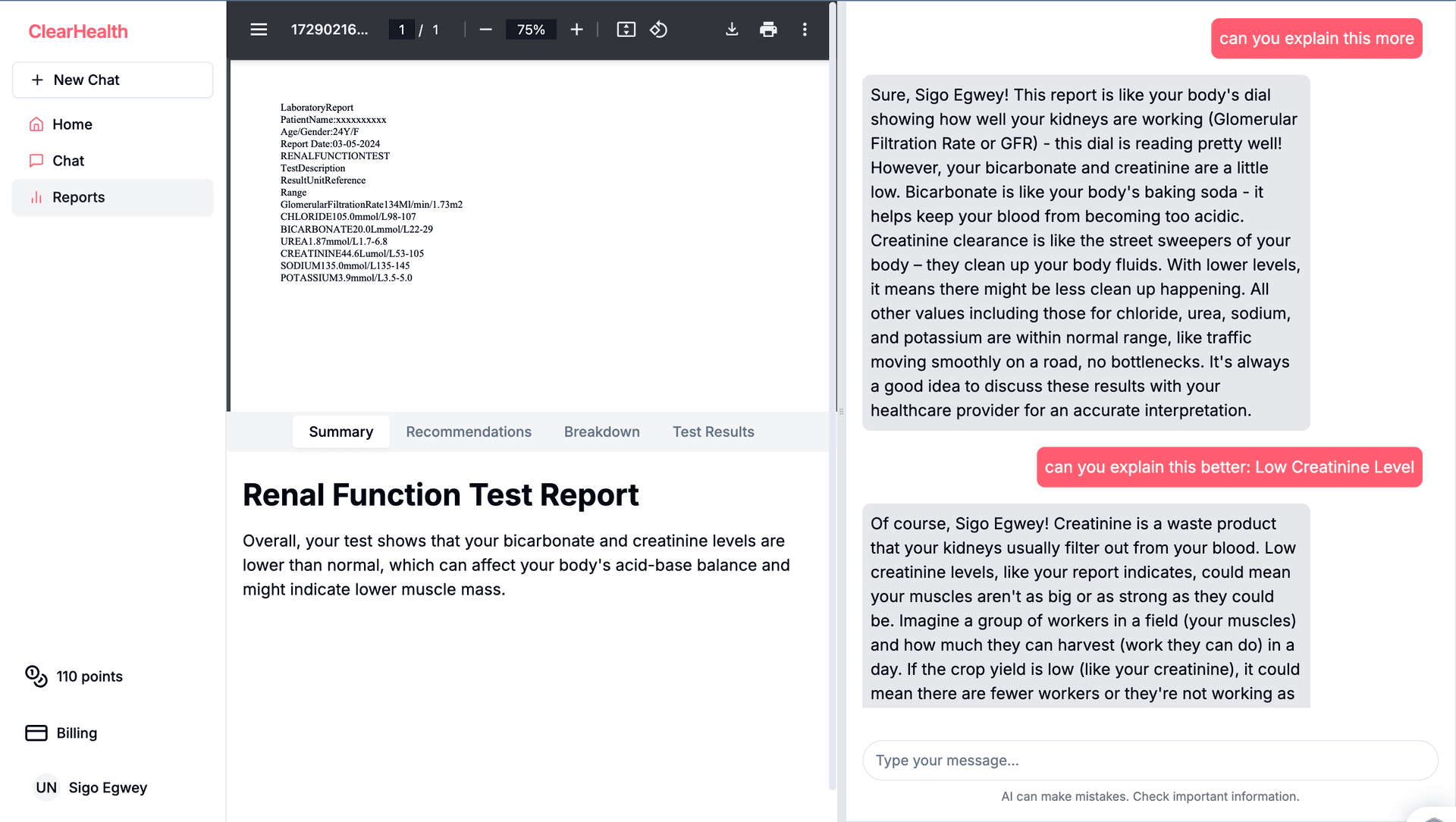Click the points coins icon
1456x822 pixels.
pyautogui.click(x=36, y=676)
